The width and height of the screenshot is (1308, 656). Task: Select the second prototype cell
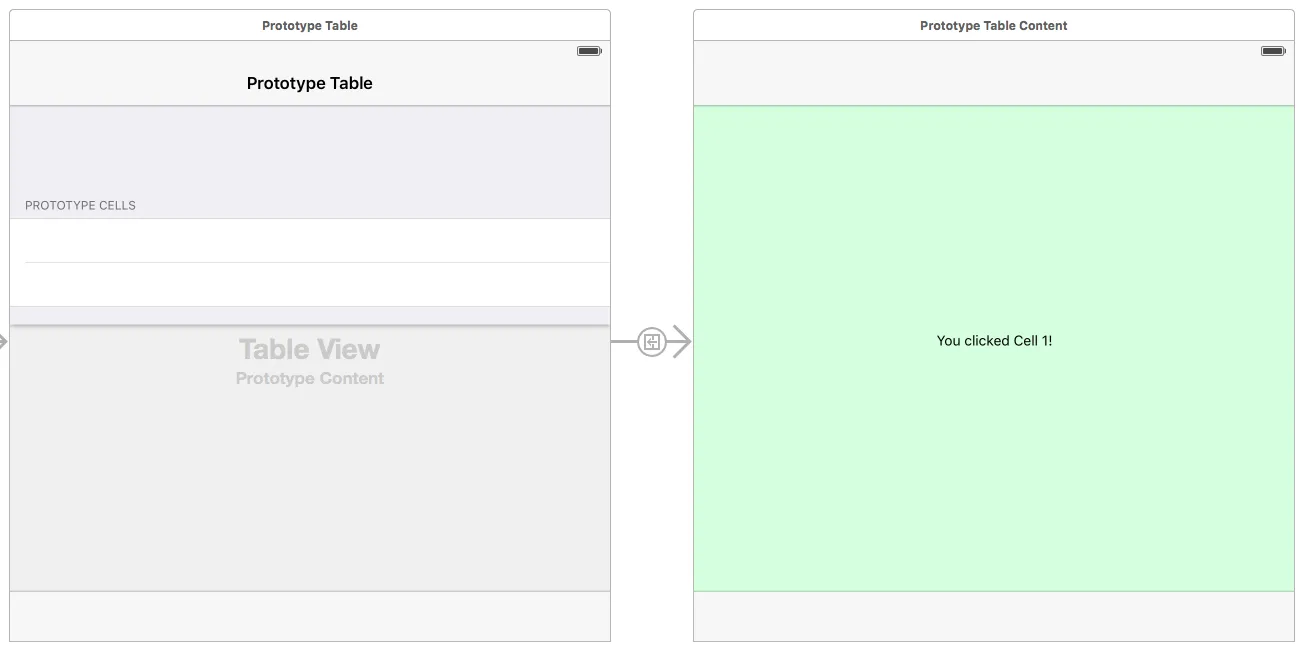tap(310, 285)
